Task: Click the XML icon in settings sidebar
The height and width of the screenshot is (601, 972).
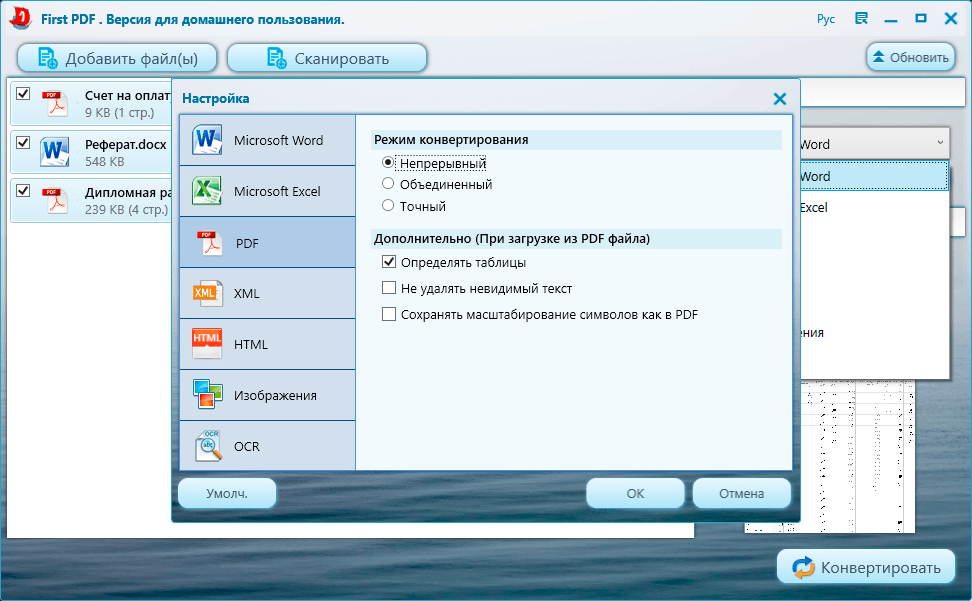Action: 206,293
